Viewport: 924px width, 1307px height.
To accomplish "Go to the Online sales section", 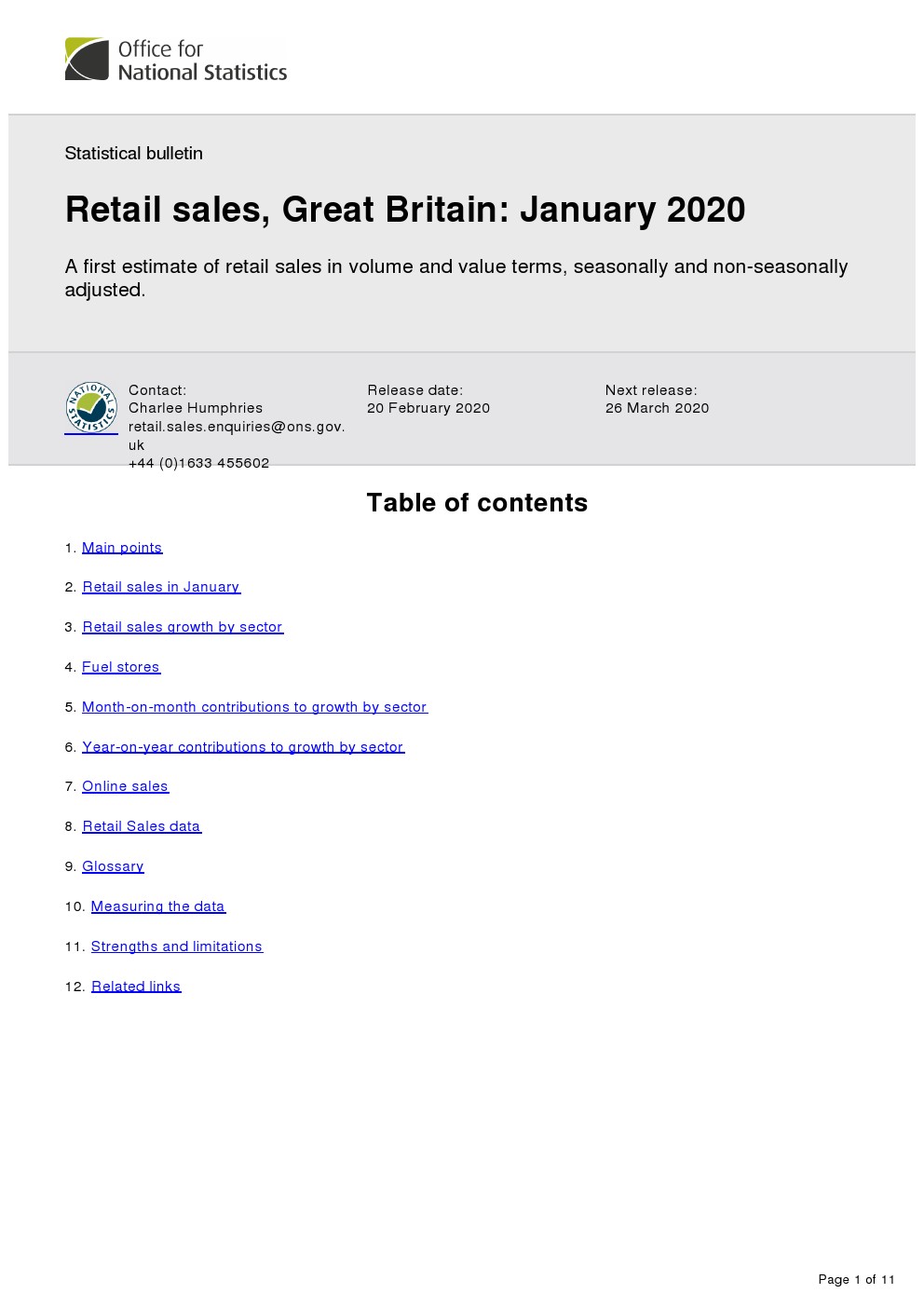I will (125, 786).
